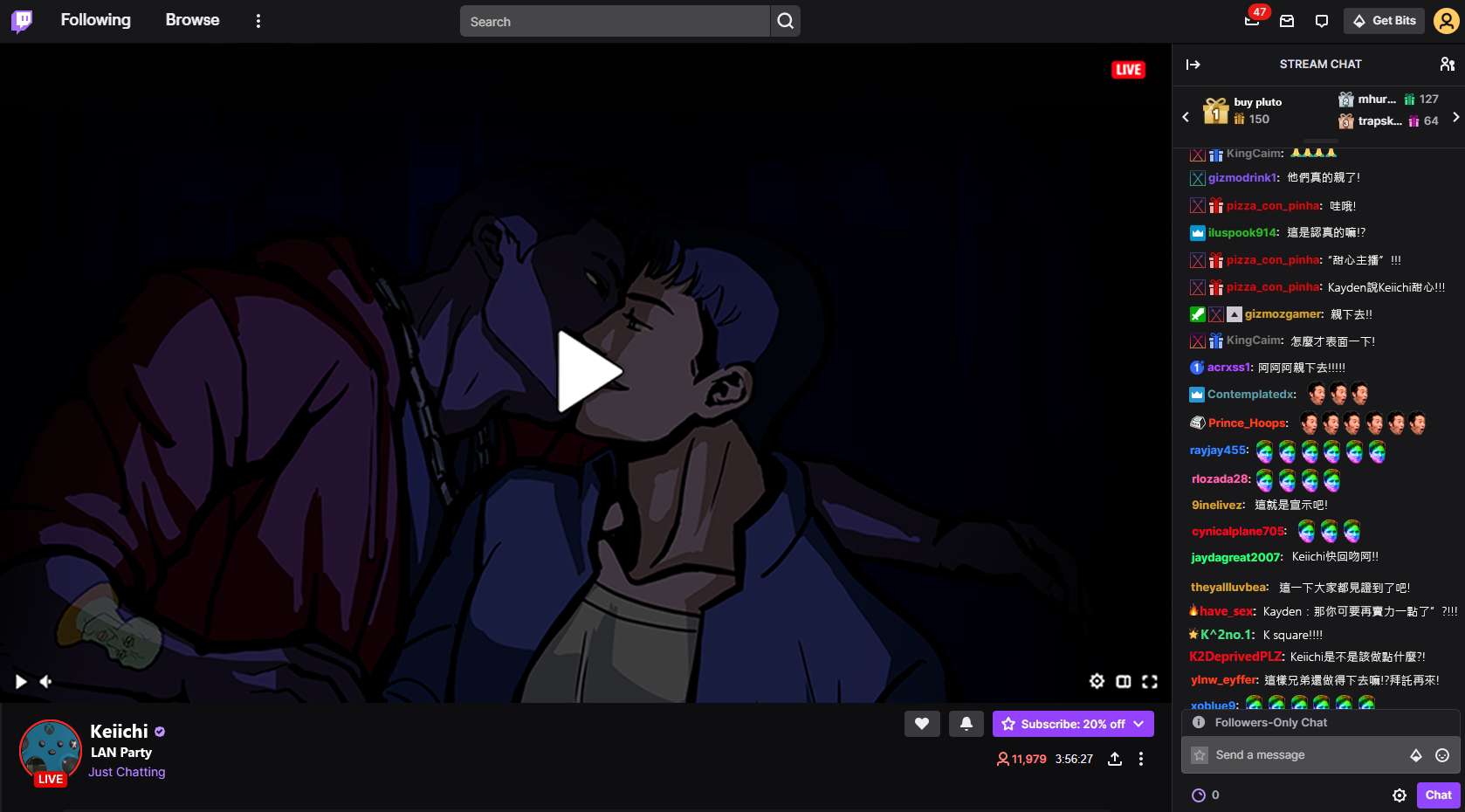Image resolution: width=1465 pixels, height=812 pixels.
Task: Toggle mute with the volume speaker icon
Action: 46,682
